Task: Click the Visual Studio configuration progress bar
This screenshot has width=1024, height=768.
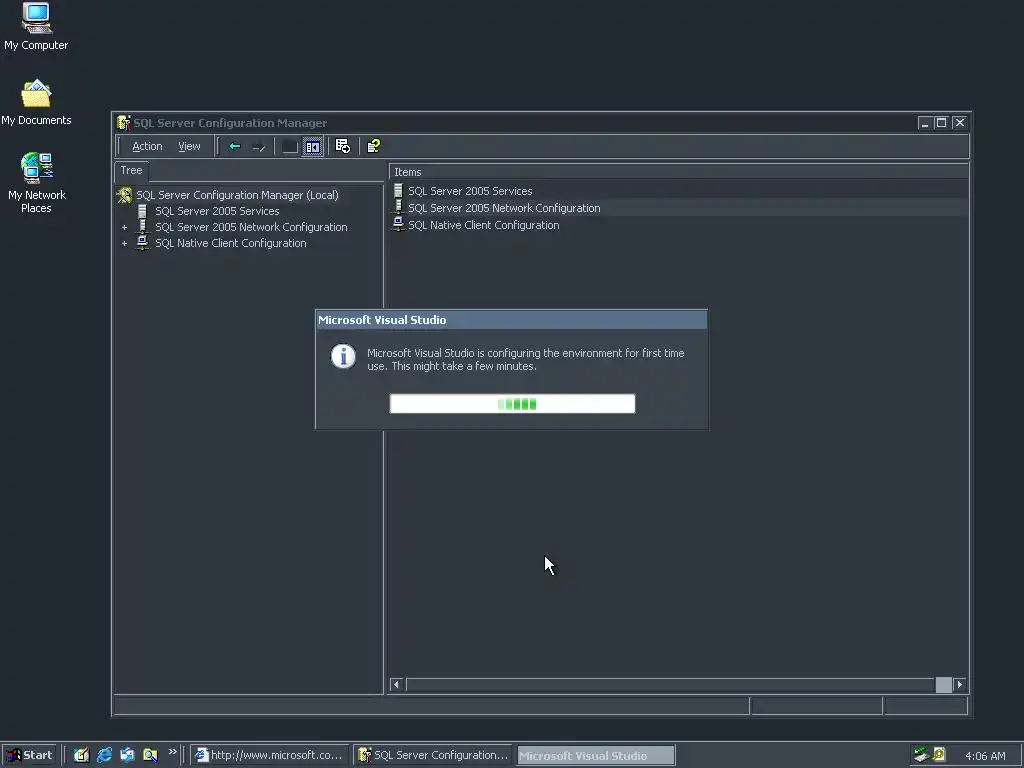Action: tap(512, 404)
